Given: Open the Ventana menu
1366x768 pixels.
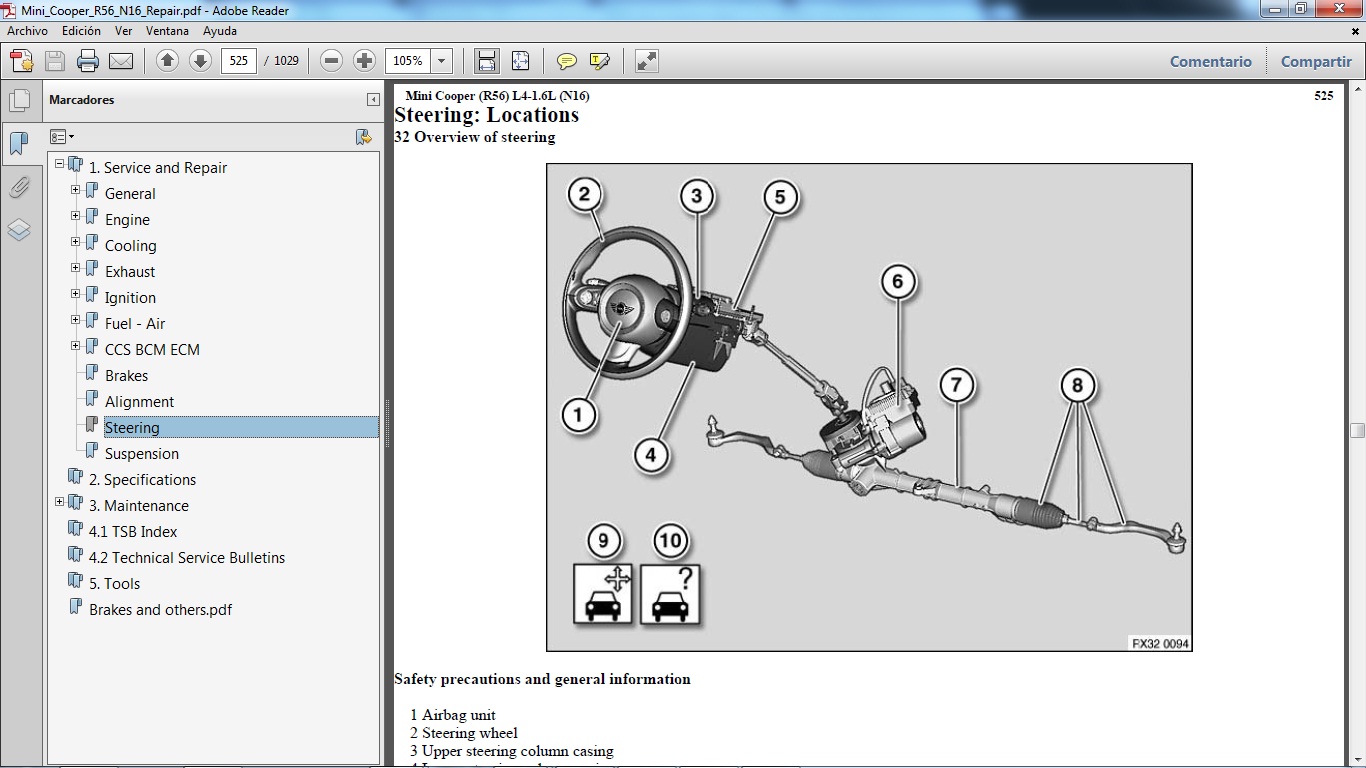Looking at the screenshot, I should coord(167,31).
